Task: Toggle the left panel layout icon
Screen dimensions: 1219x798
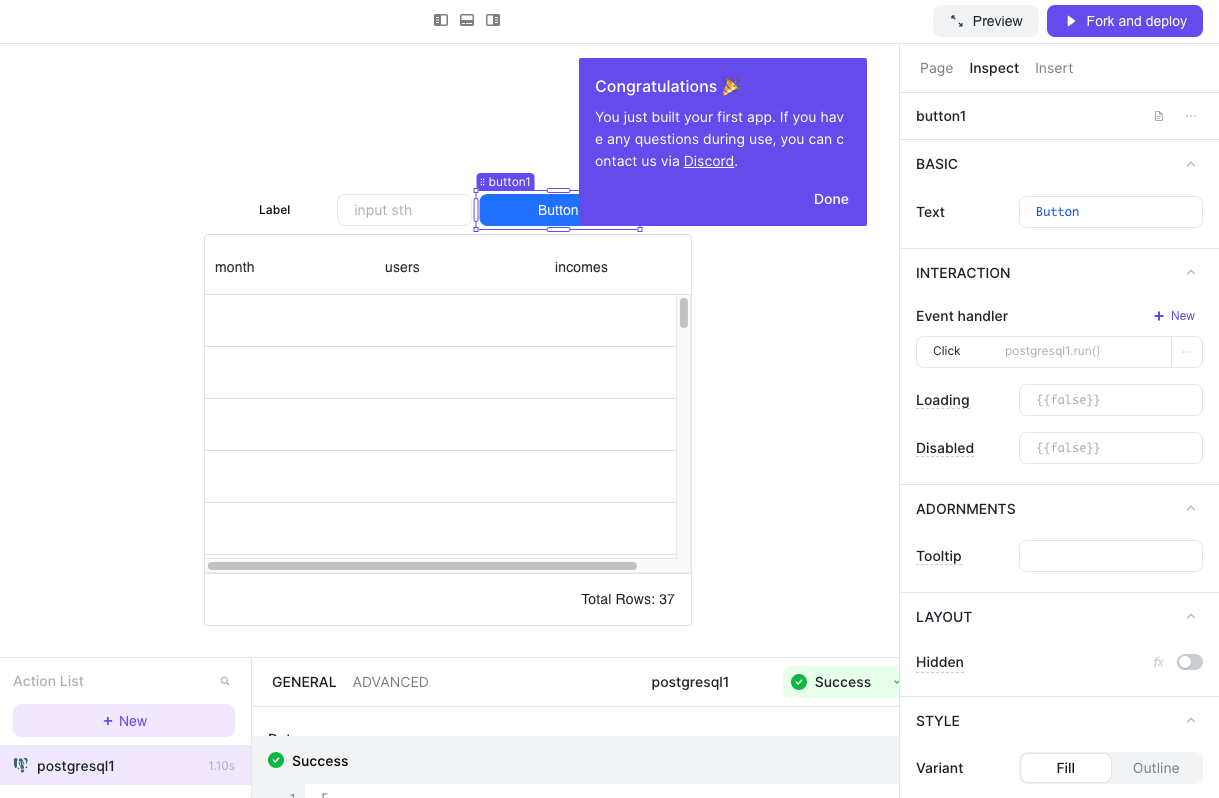Action: point(441,20)
